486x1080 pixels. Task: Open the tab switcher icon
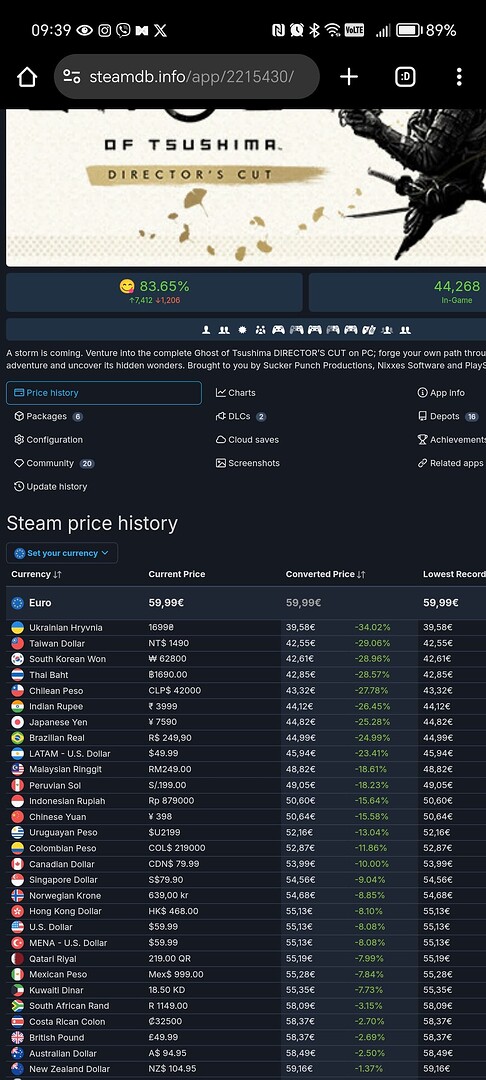click(405, 76)
